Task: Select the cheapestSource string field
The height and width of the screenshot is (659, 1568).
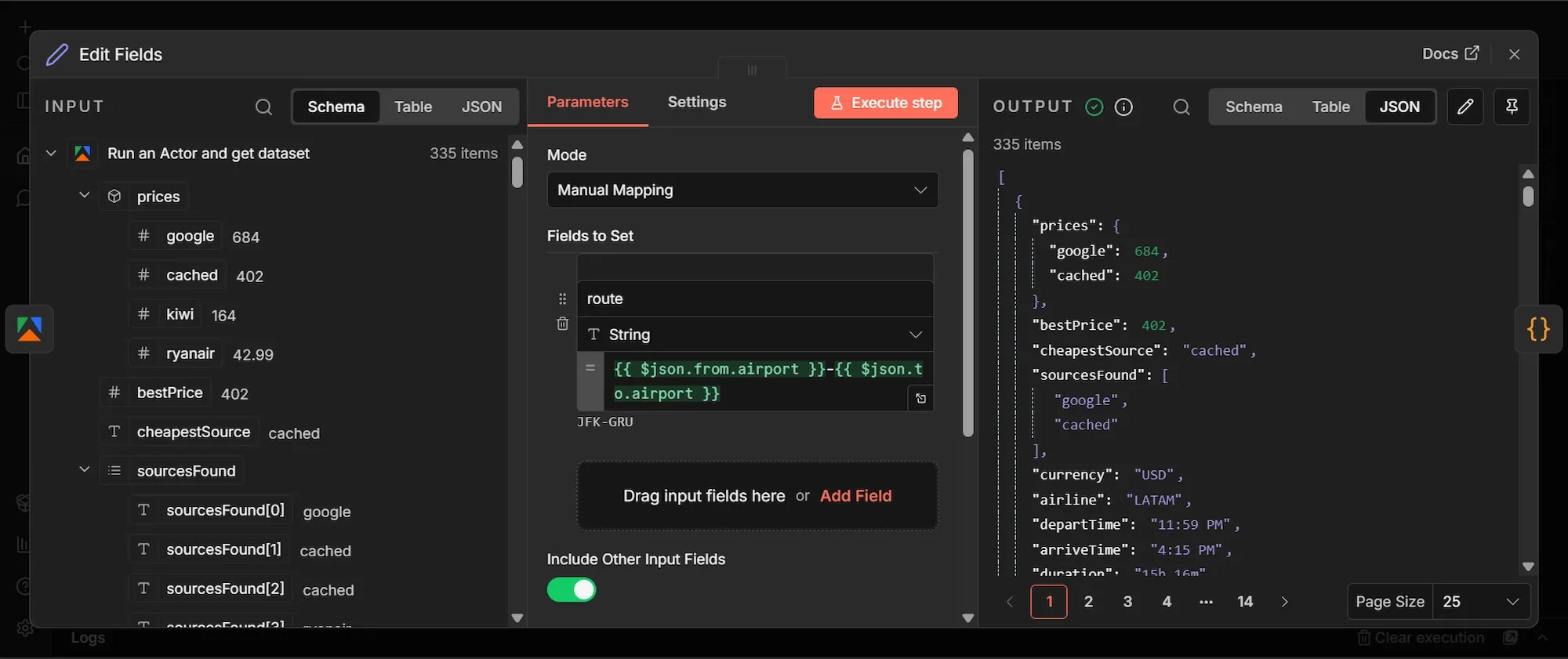Action: (179, 432)
